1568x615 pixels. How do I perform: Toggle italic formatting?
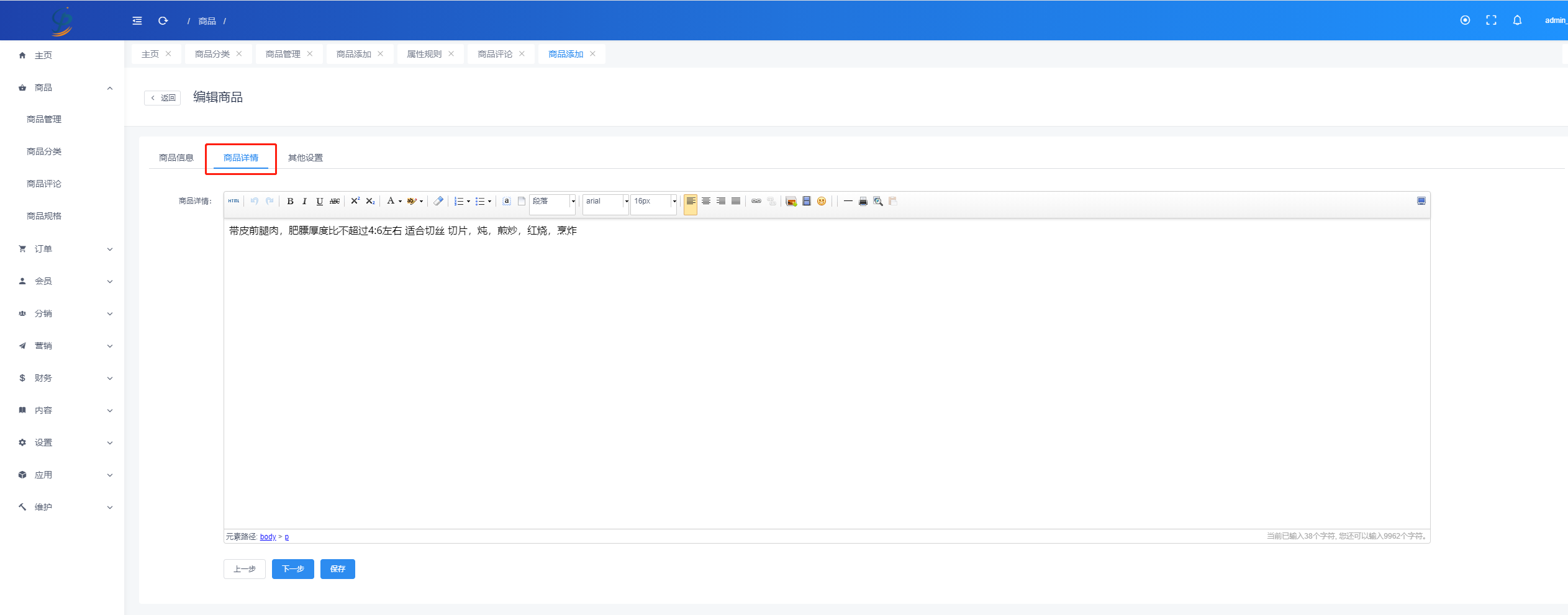tap(304, 201)
